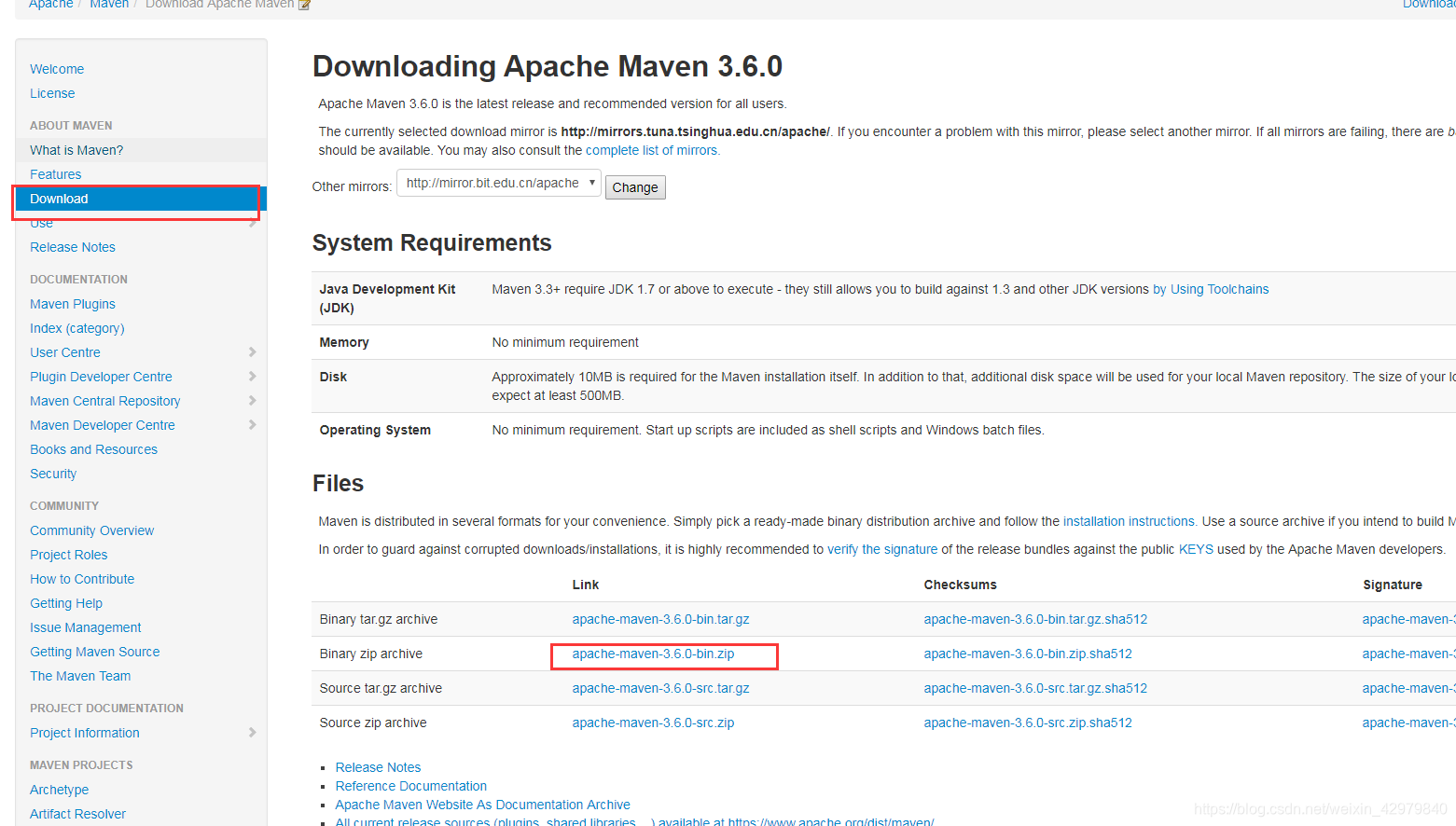Open verify the signature link
This screenshot has height=826, width=1456.
coord(882,549)
